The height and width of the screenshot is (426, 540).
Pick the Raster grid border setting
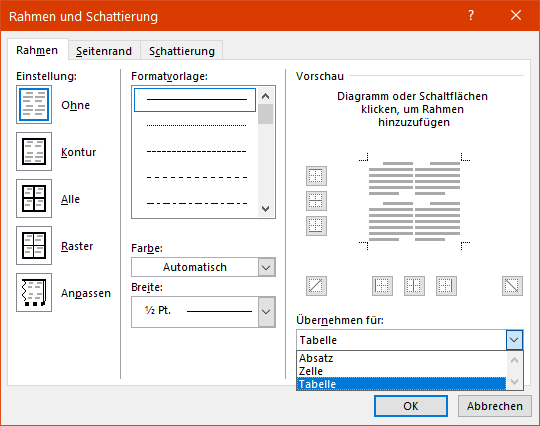coord(34,246)
